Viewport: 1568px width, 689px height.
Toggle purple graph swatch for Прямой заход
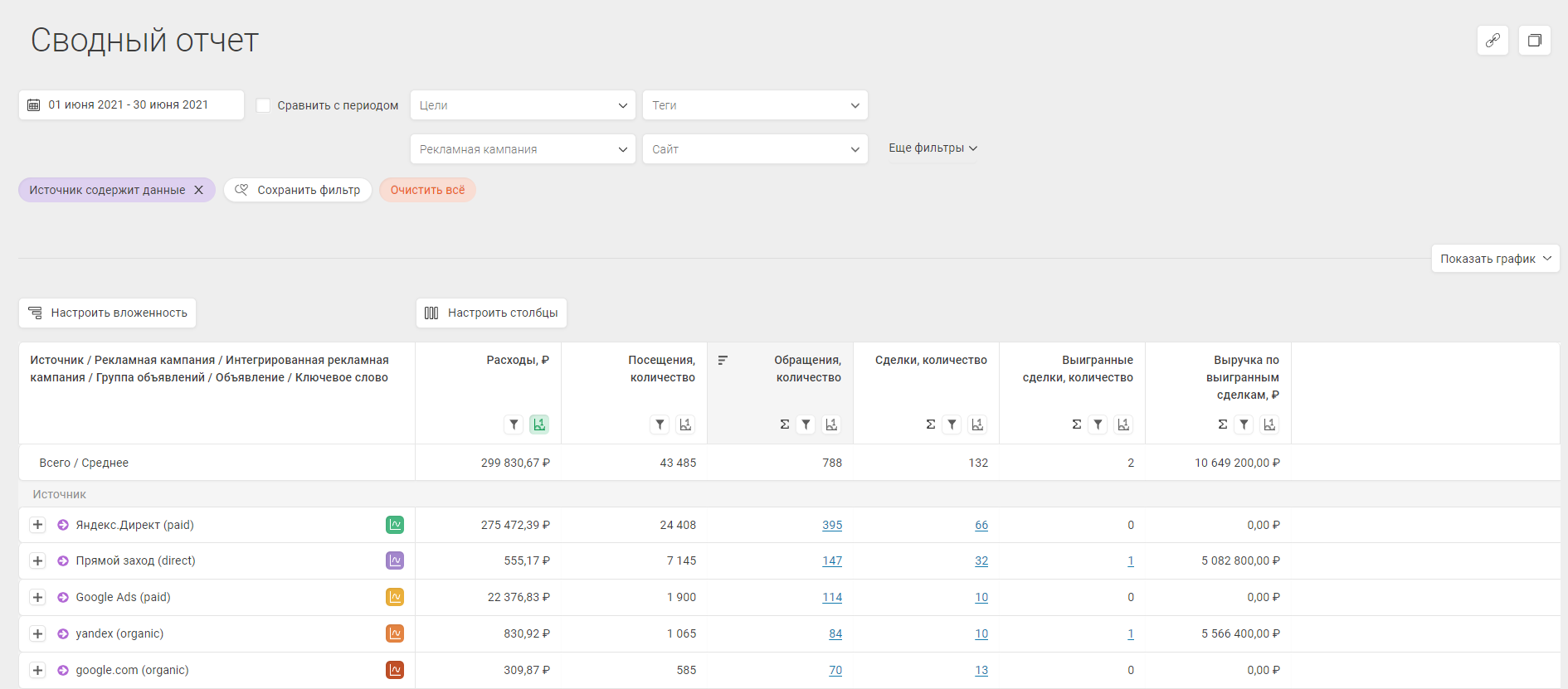pyautogui.click(x=395, y=561)
